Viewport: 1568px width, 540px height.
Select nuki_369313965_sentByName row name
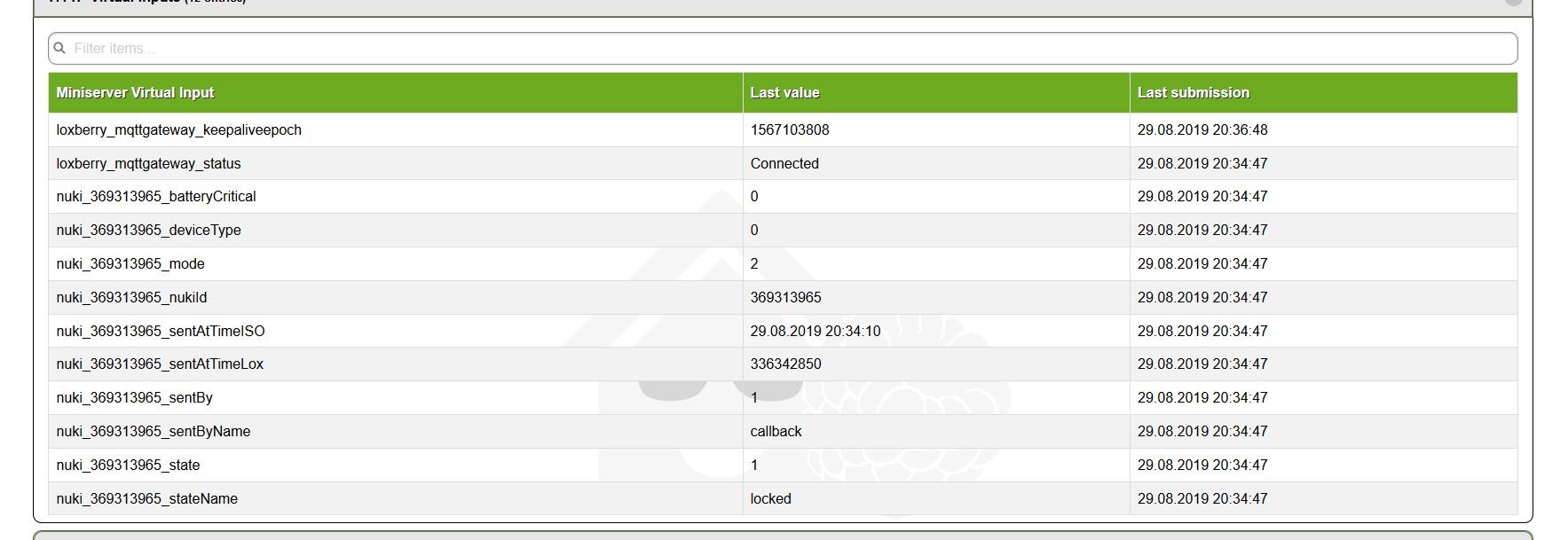[x=153, y=431]
